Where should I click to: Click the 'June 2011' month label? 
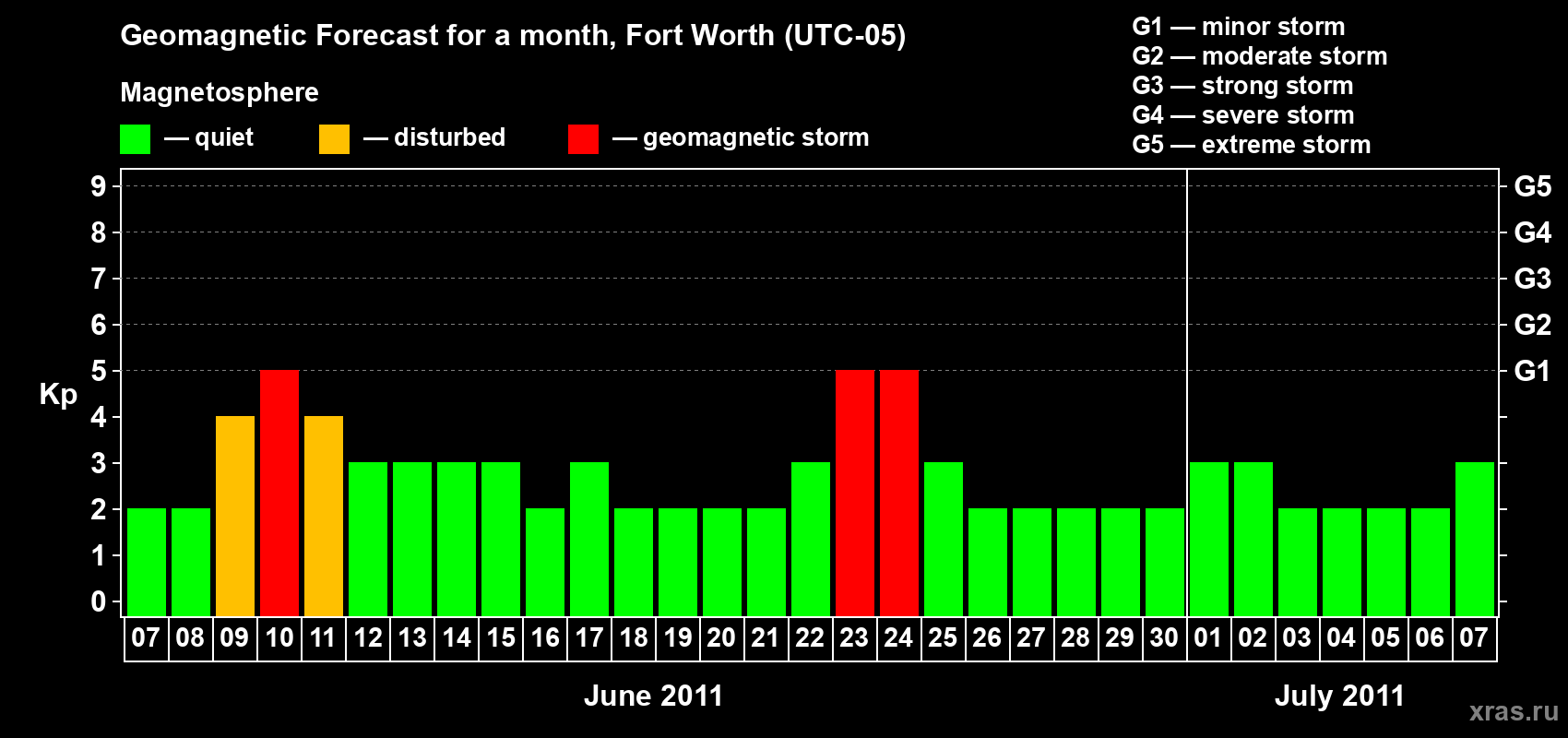654,696
